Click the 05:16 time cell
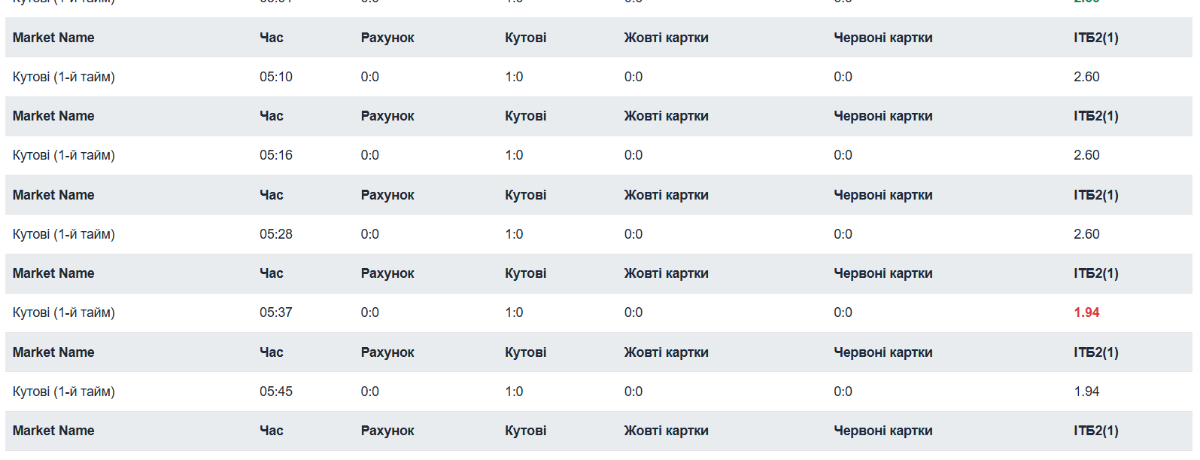Viewport: 1200px width, 460px height. pos(276,155)
